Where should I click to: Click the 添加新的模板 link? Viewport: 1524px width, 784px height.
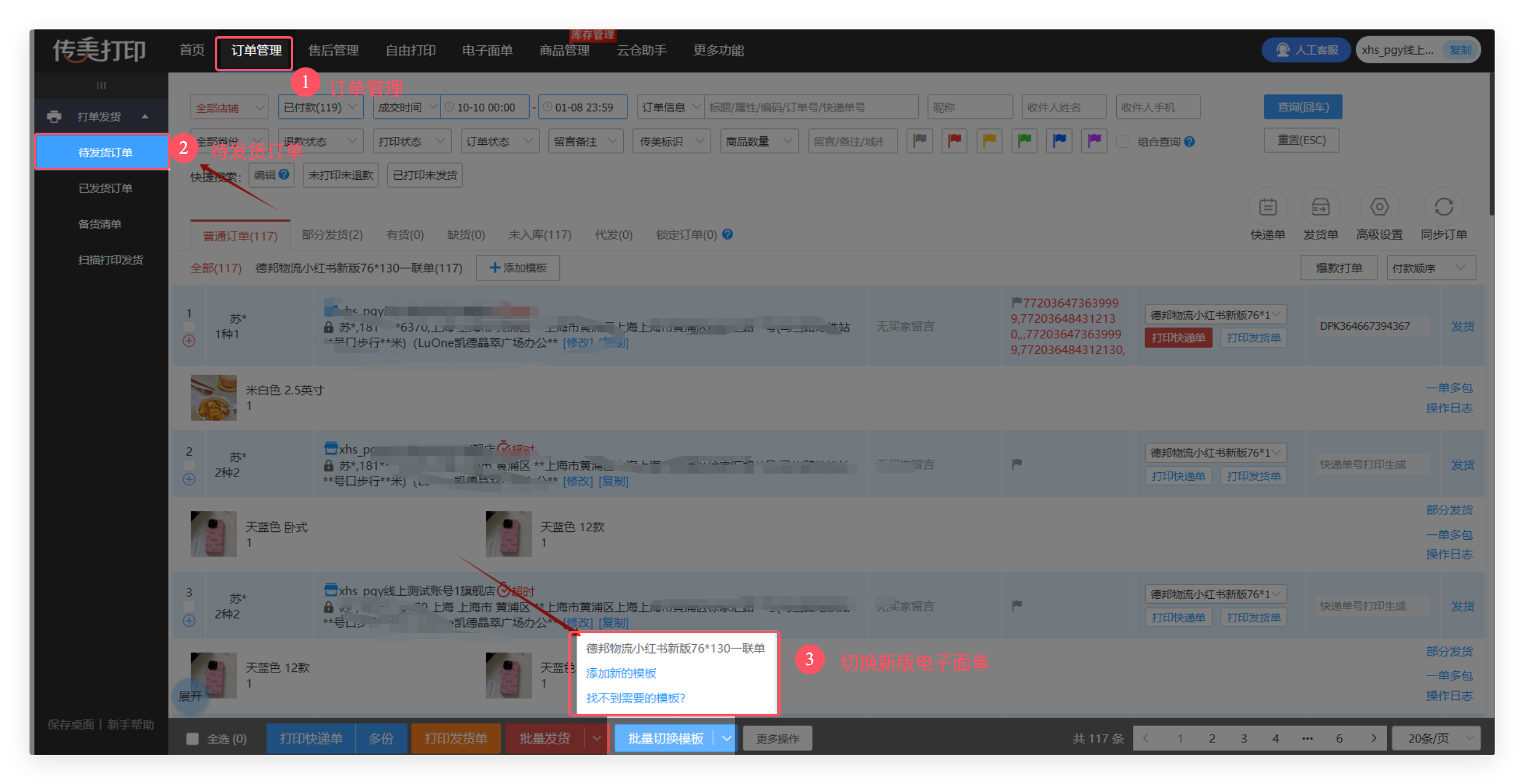[621, 673]
